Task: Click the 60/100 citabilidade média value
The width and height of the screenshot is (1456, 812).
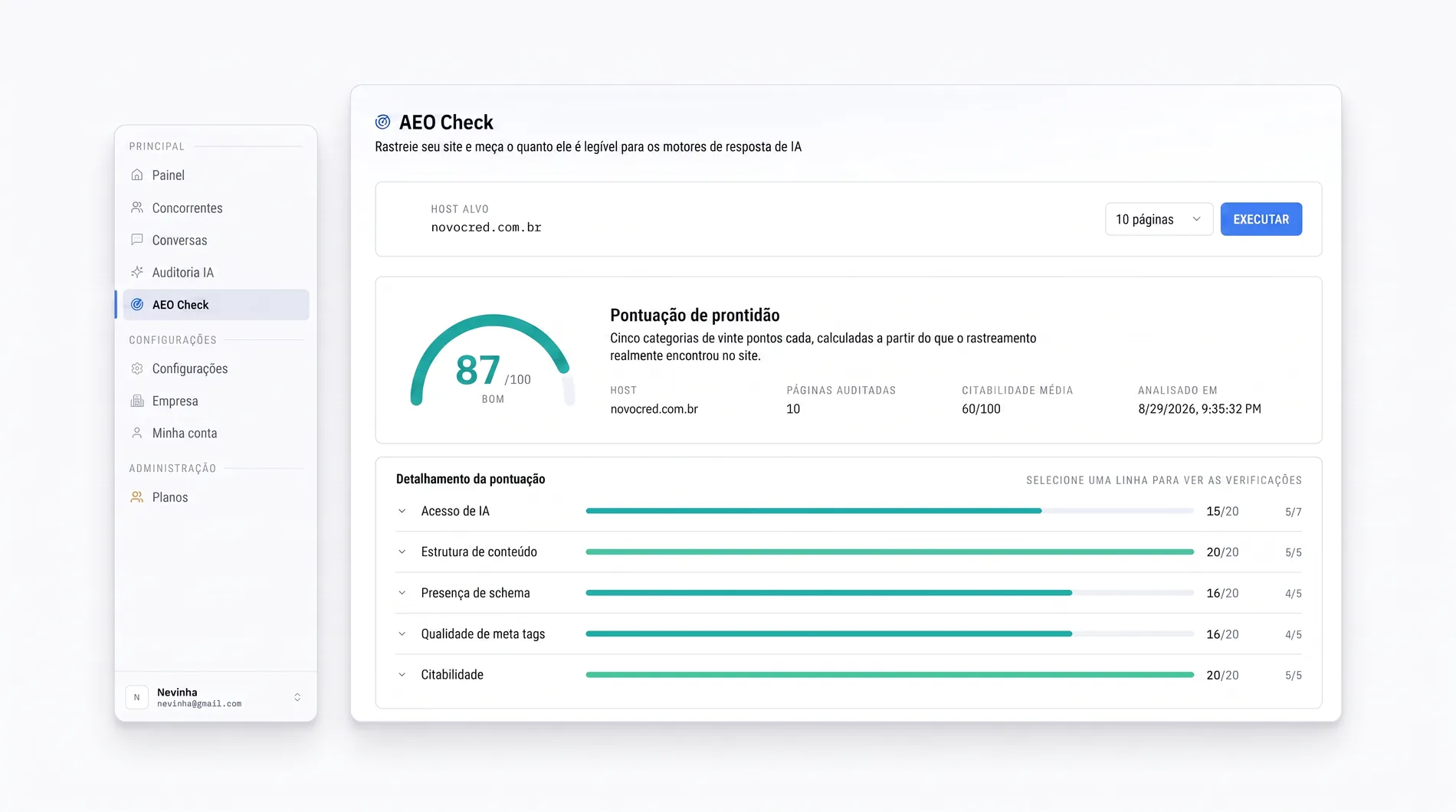Action: tap(981, 409)
